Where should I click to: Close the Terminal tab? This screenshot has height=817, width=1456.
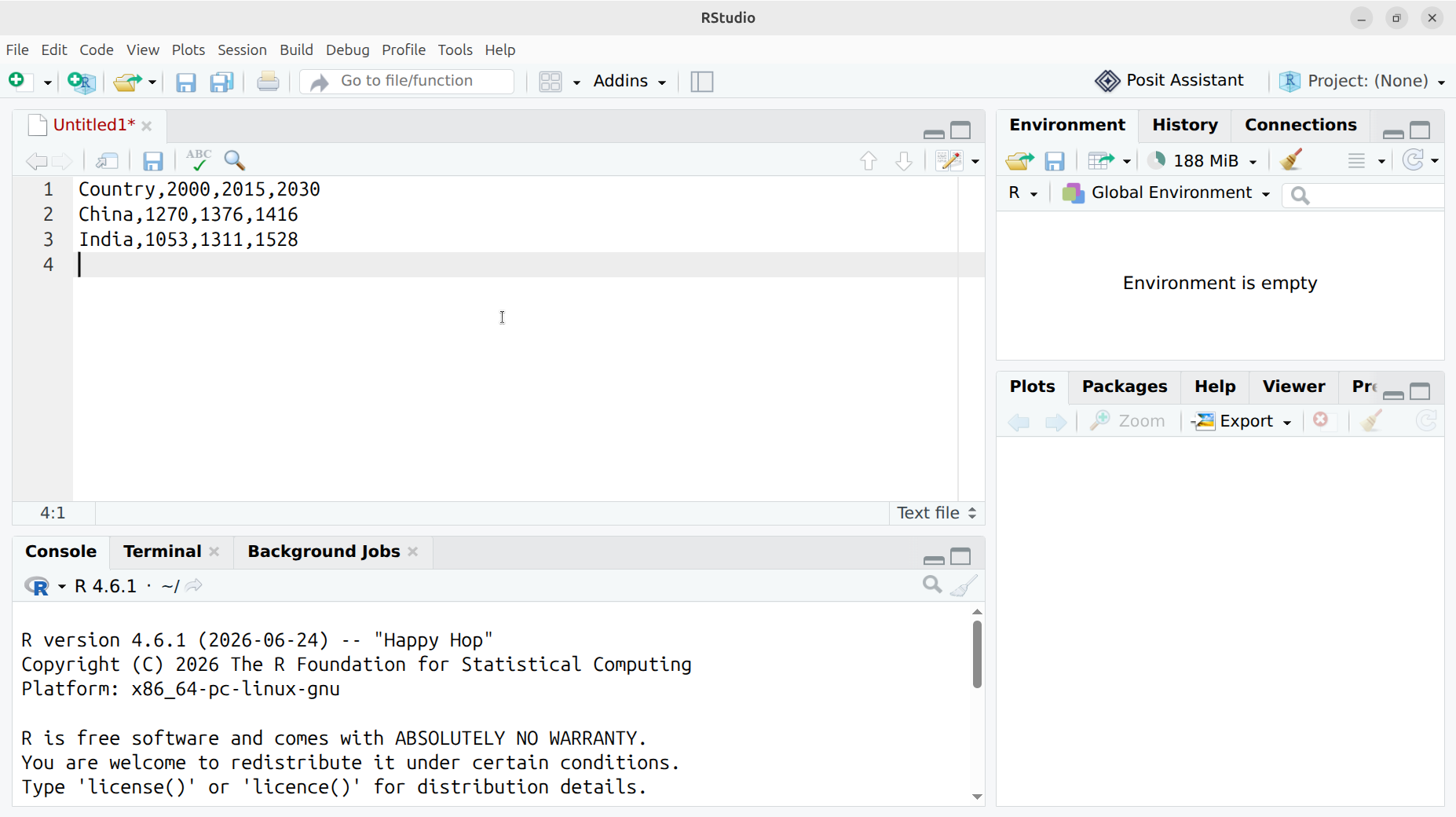[x=214, y=552]
